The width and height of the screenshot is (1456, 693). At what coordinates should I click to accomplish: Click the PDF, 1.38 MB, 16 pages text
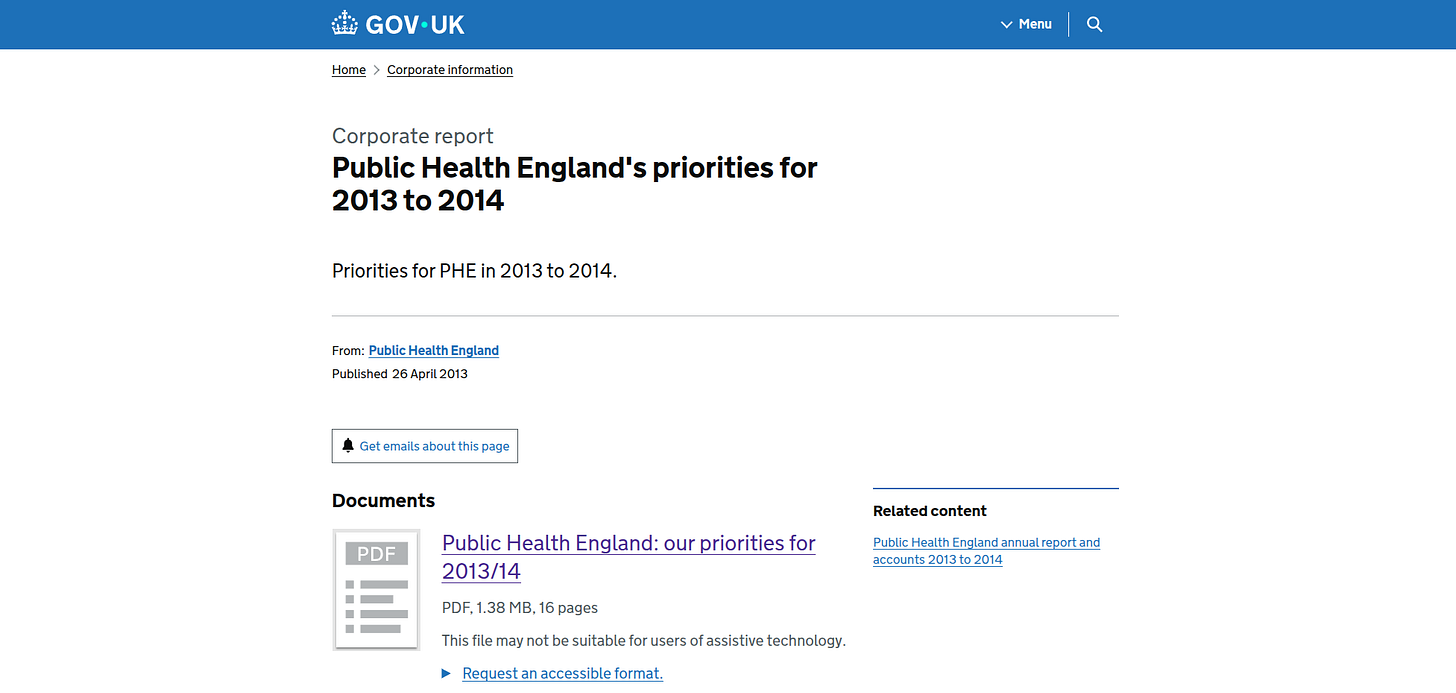pos(520,608)
